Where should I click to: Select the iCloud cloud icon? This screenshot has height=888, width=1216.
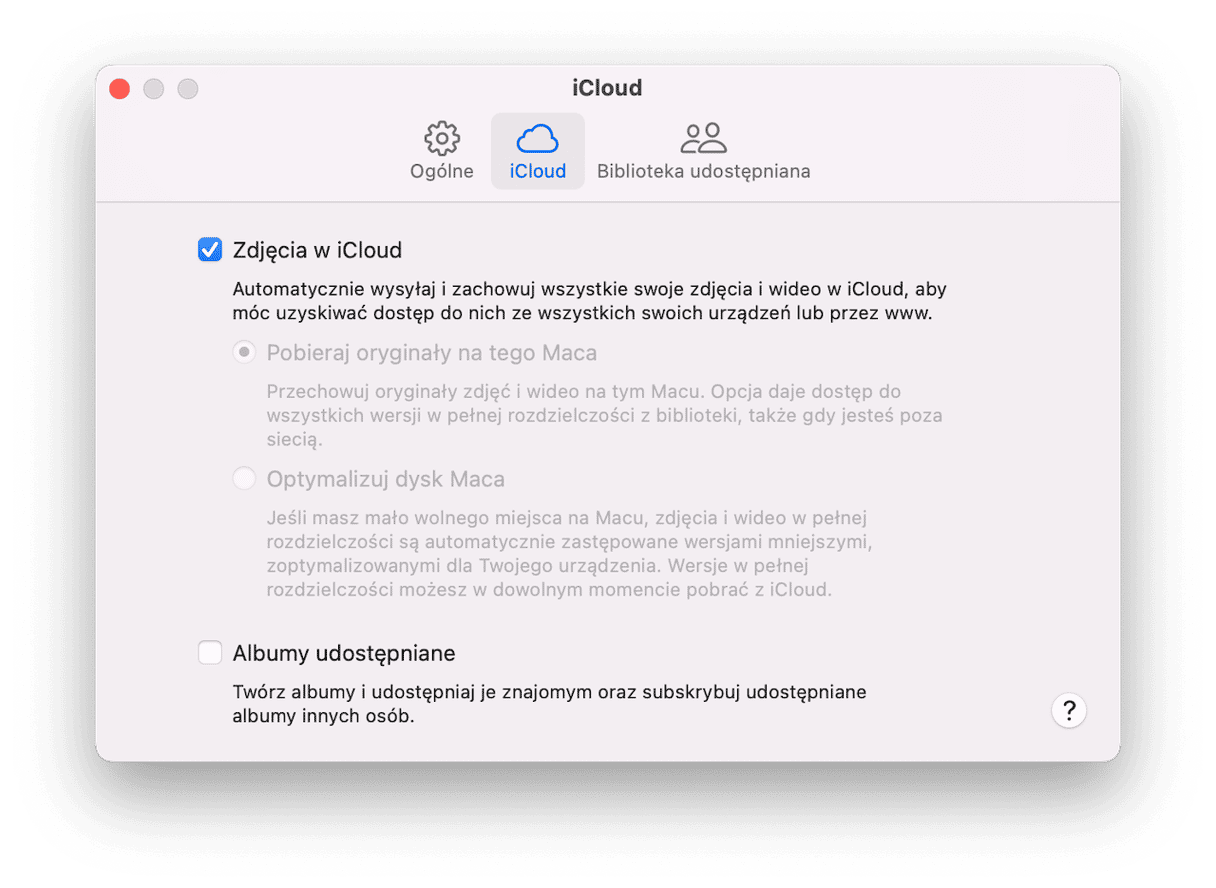[x=537, y=138]
